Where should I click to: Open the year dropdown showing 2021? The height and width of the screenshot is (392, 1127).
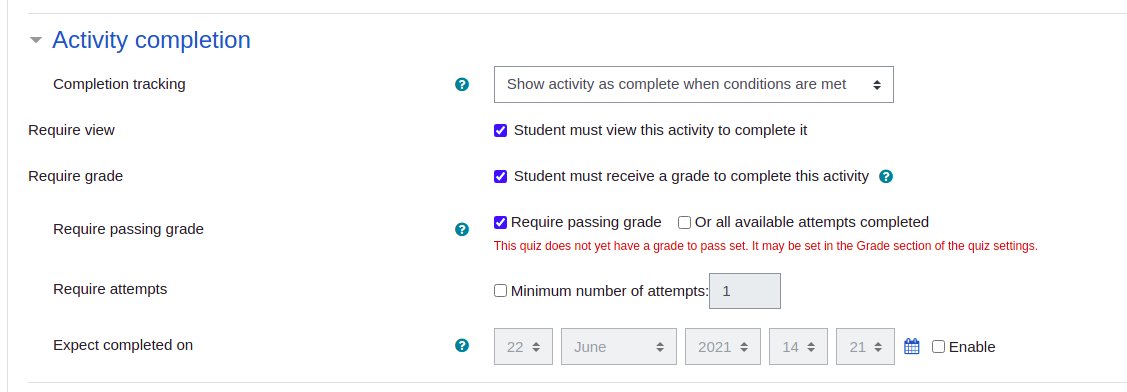coord(722,347)
